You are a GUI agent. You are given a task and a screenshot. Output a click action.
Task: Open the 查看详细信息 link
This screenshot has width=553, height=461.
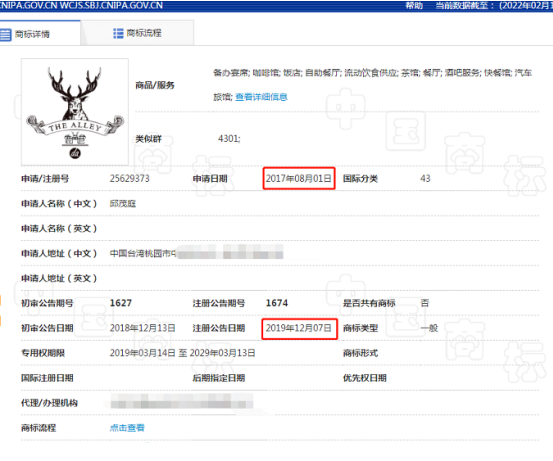coord(261,97)
